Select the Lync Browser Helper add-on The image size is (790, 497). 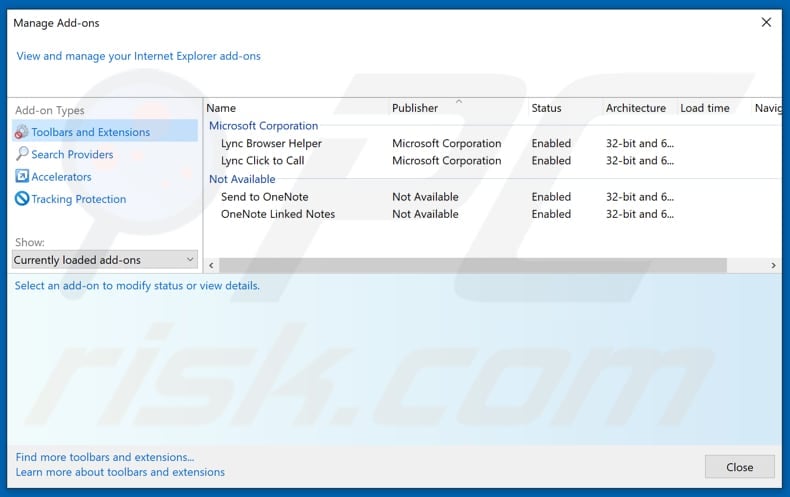tap(271, 143)
